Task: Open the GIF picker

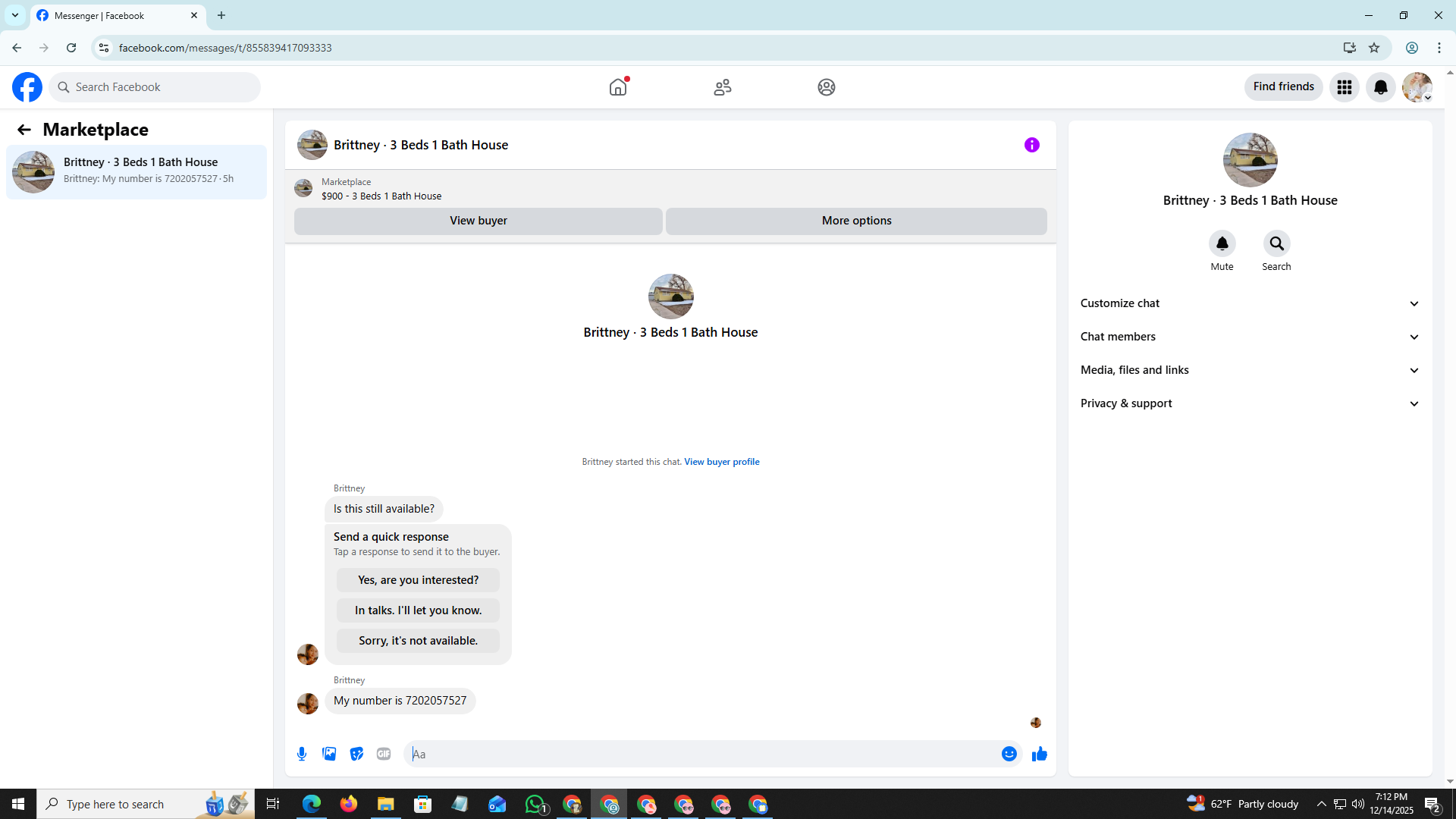Action: [384, 754]
